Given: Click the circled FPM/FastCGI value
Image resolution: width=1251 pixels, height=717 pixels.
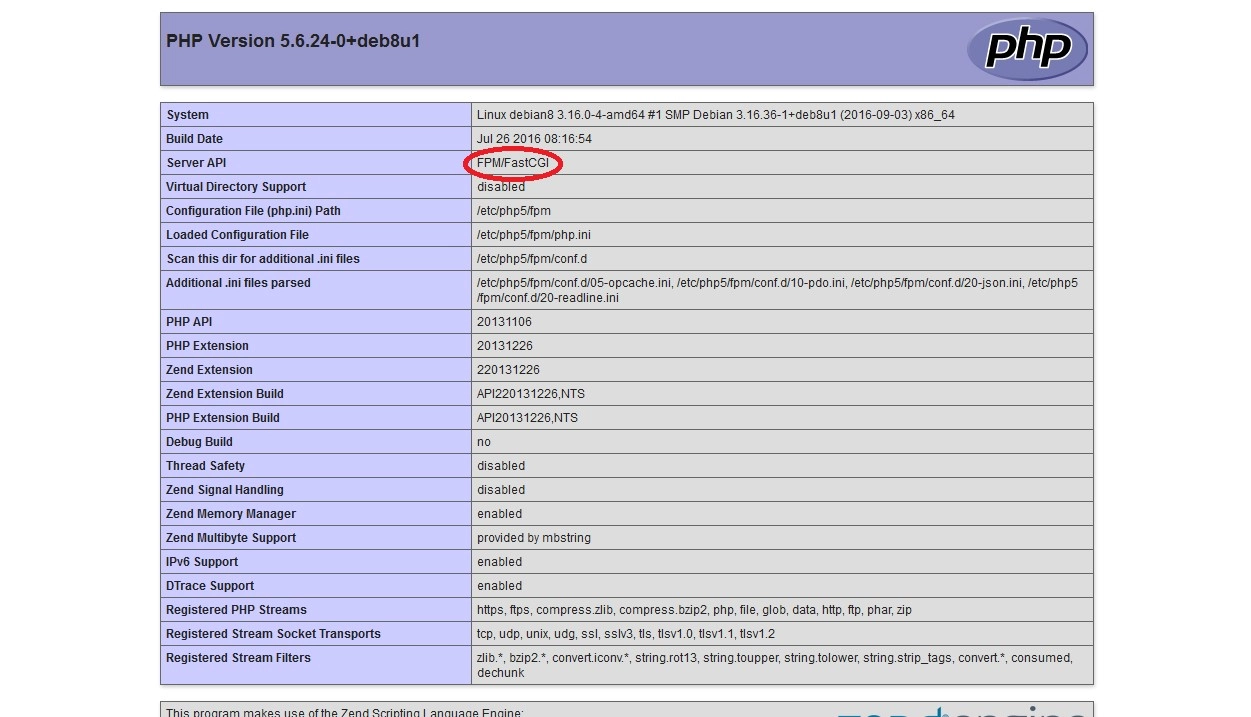Looking at the screenshot, I should tap(513, 163).
